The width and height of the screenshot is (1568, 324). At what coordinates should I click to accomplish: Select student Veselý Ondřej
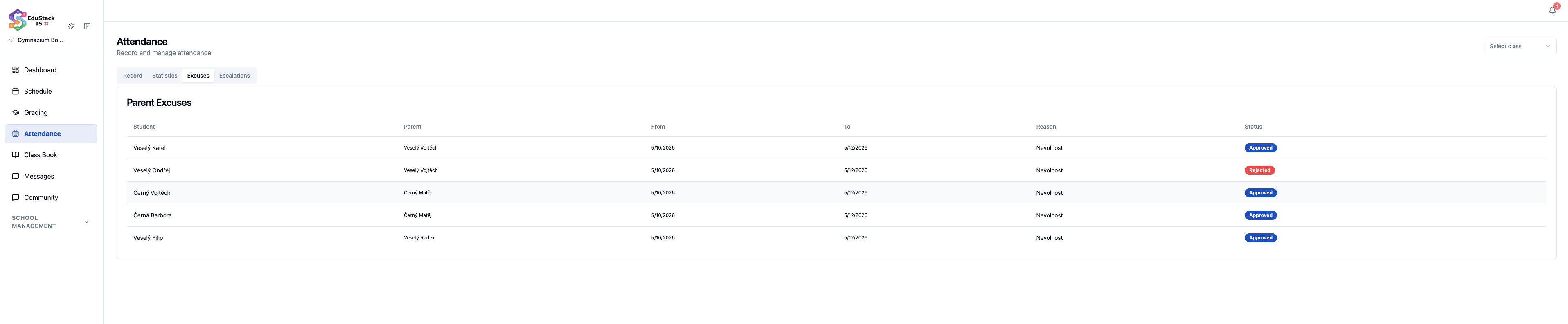click(x=151, y=170)
